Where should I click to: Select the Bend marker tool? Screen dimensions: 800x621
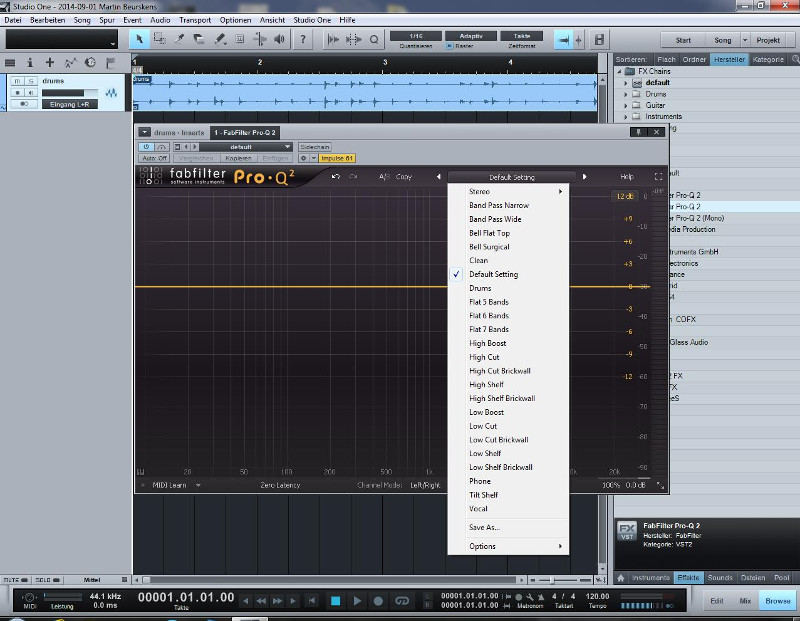(x=260, y=39)
